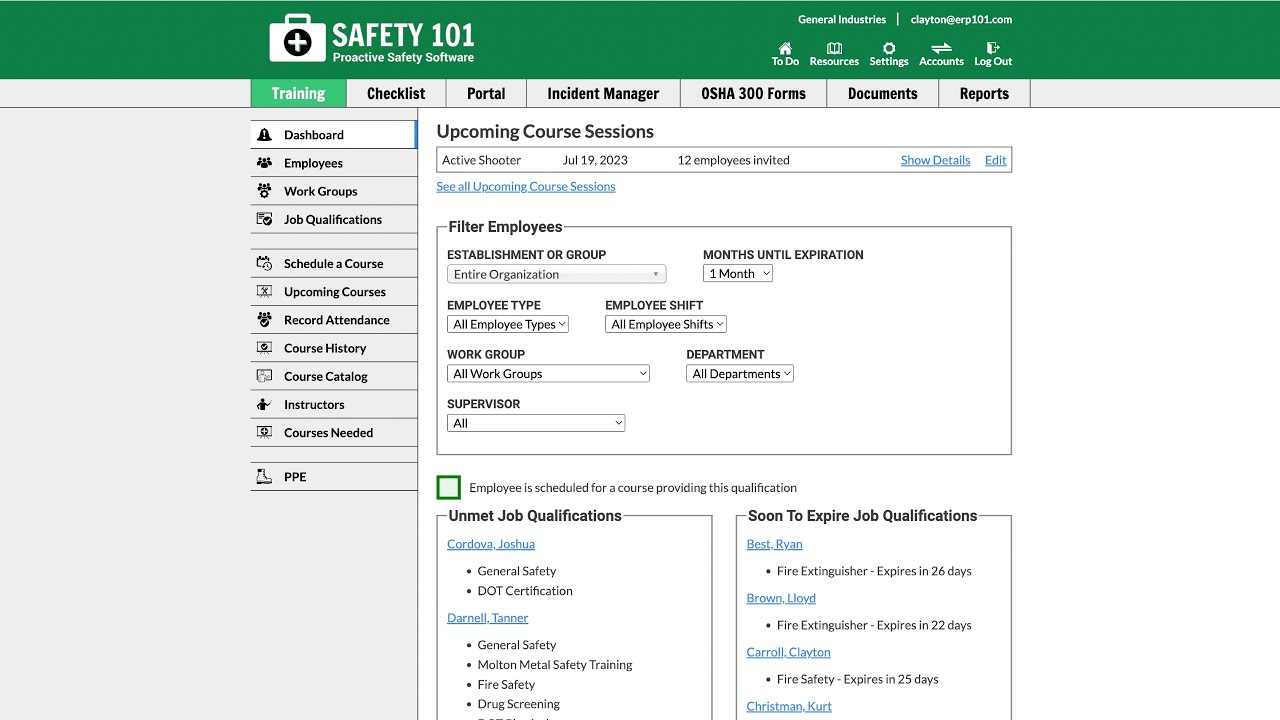Open the To Do home icon

785,48
